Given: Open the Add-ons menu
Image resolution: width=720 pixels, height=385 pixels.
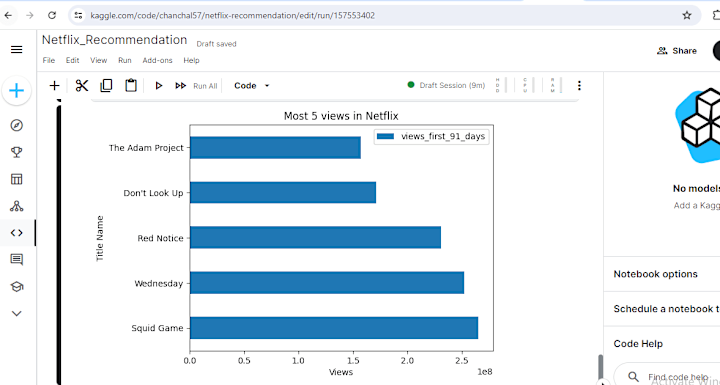Looking at the screenshot, I should pos(158,60).
